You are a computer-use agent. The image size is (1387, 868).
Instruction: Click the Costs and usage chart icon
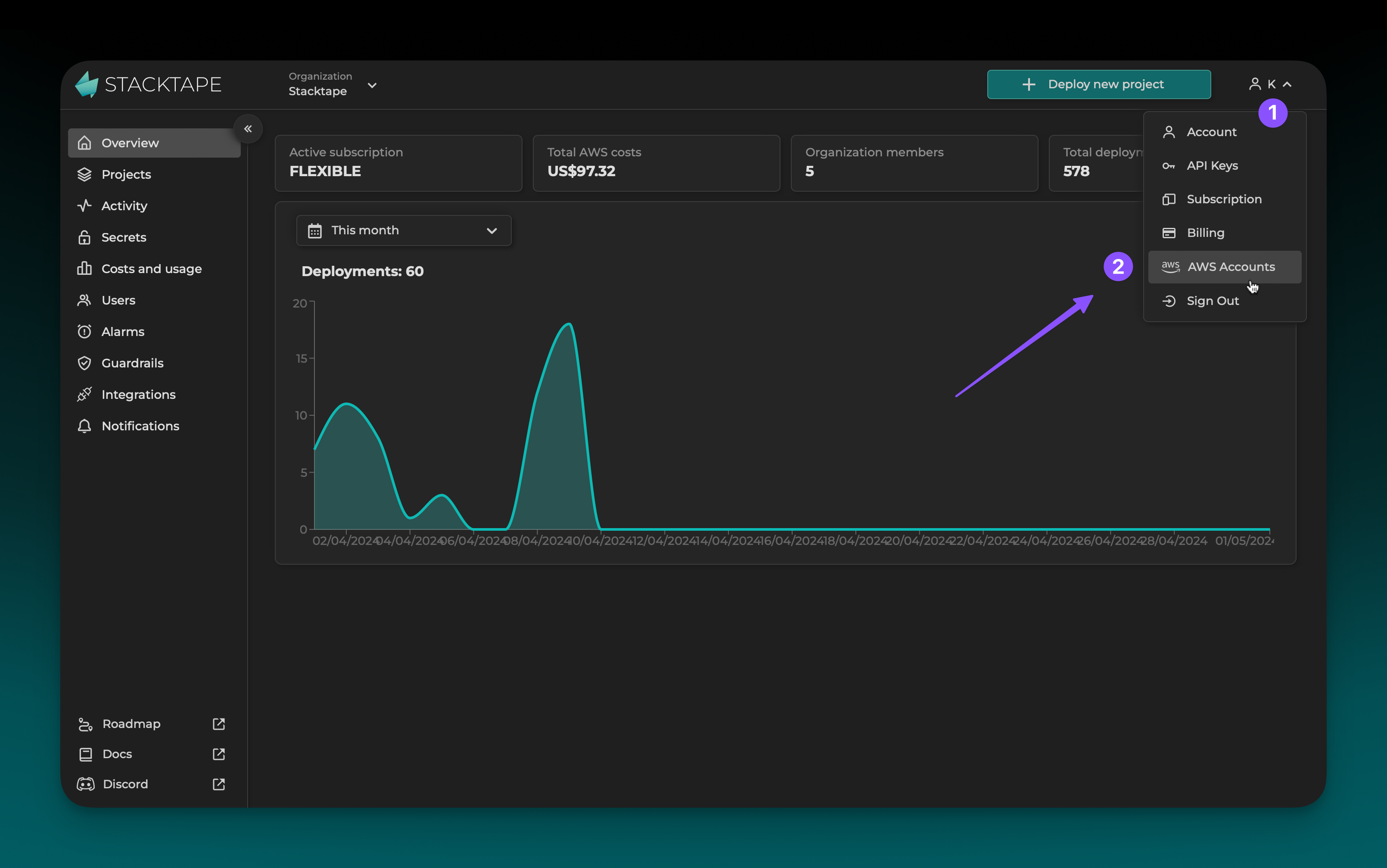[x=84, y=269]
